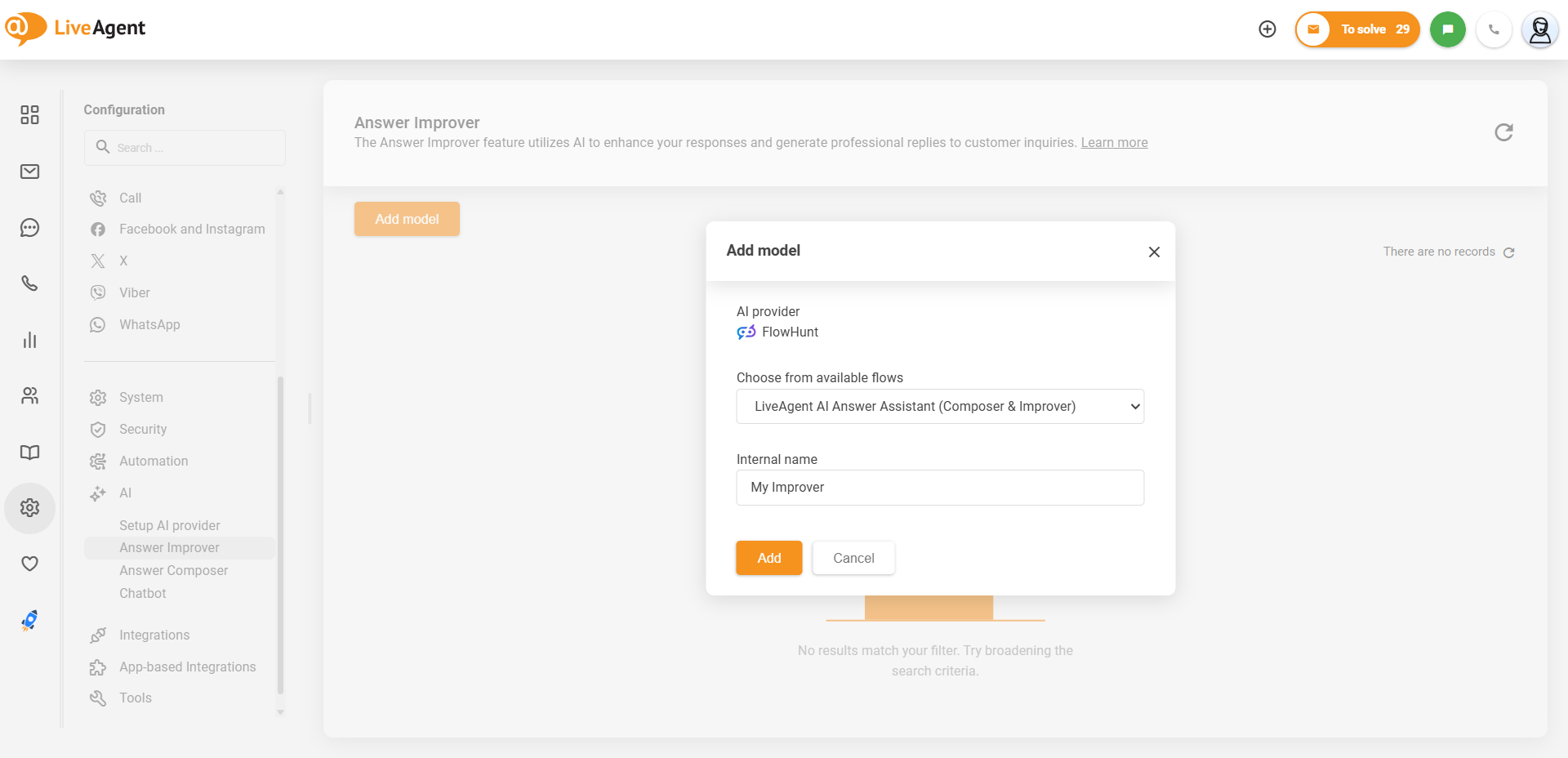Open the Chats speech bubble icon
The width and height of the screenshot is (1568, 758).
click(29, 228)
